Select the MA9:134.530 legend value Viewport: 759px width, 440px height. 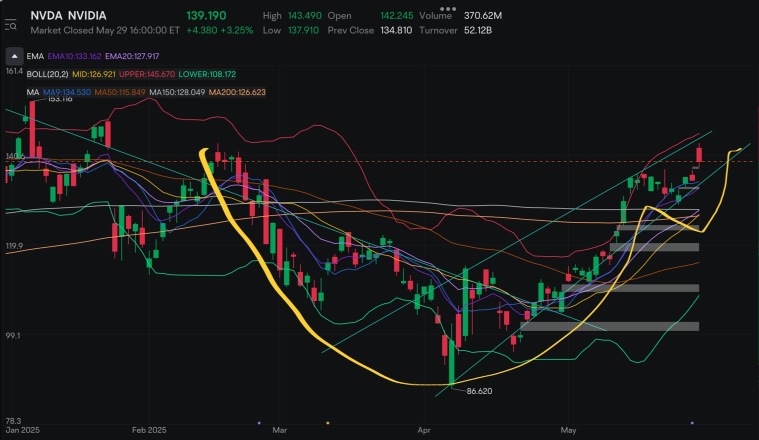coord(67,92)
